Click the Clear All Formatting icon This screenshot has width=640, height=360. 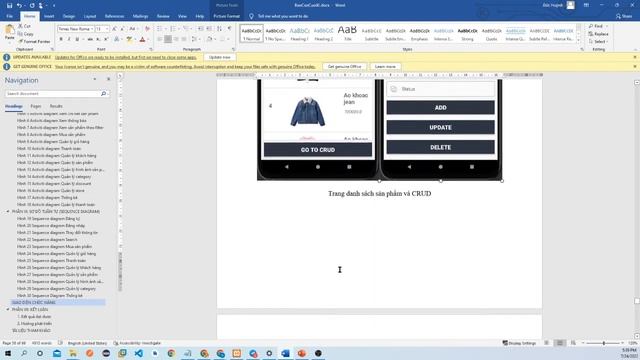[x=147, y=29]
